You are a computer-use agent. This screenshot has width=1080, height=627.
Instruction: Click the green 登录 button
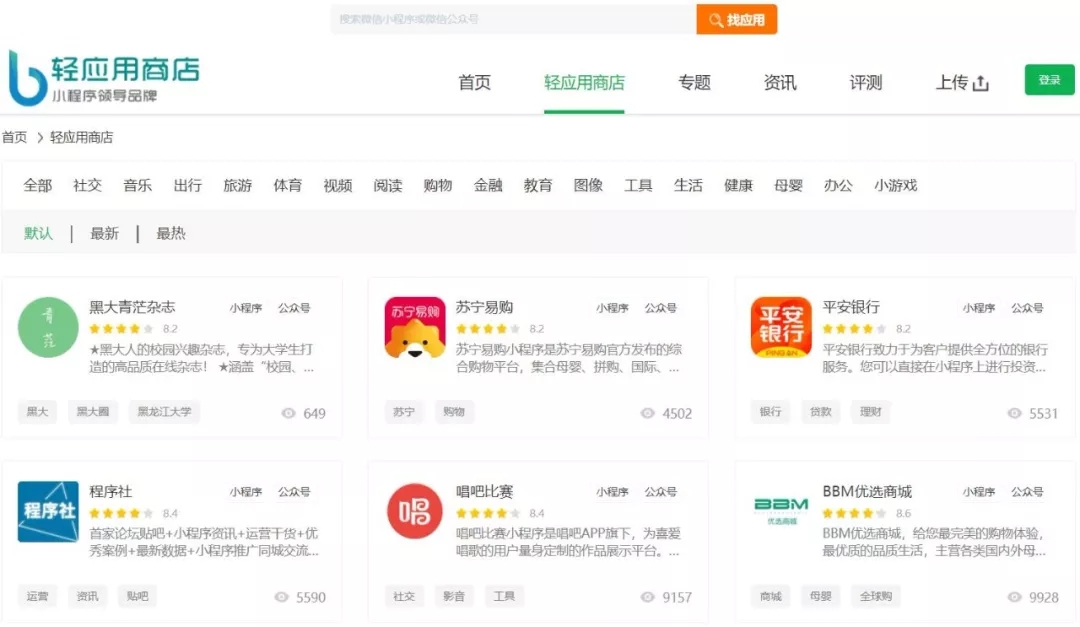1049,80
